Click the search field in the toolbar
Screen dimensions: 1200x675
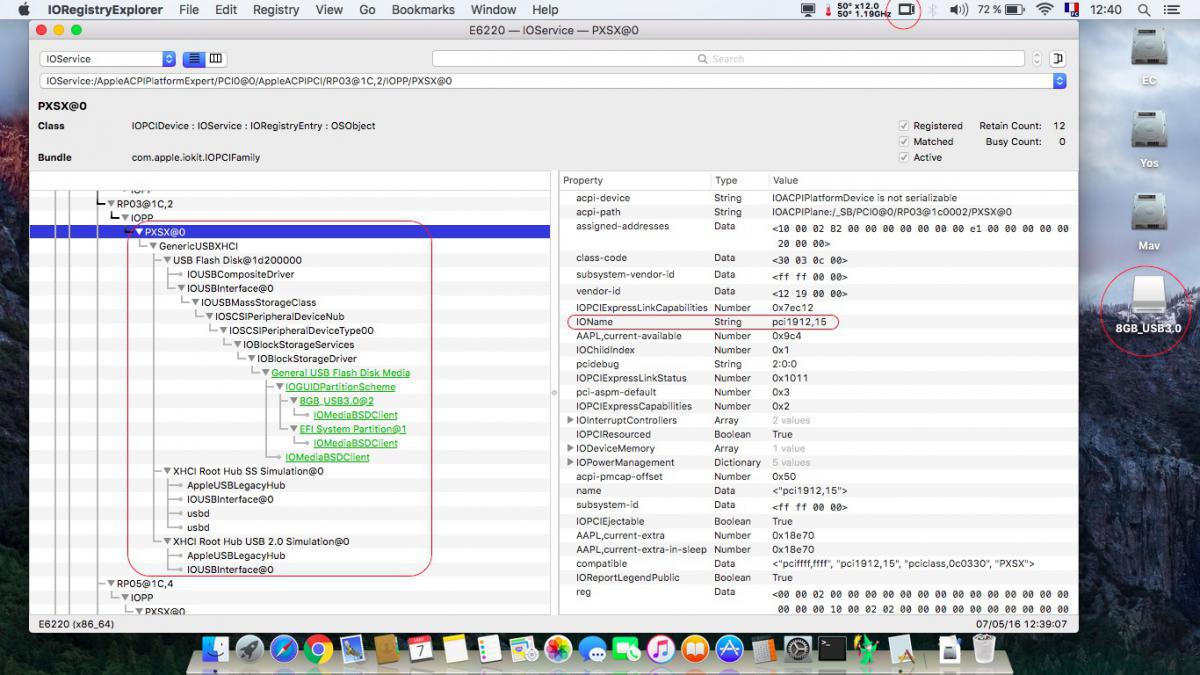pos(728,59)
